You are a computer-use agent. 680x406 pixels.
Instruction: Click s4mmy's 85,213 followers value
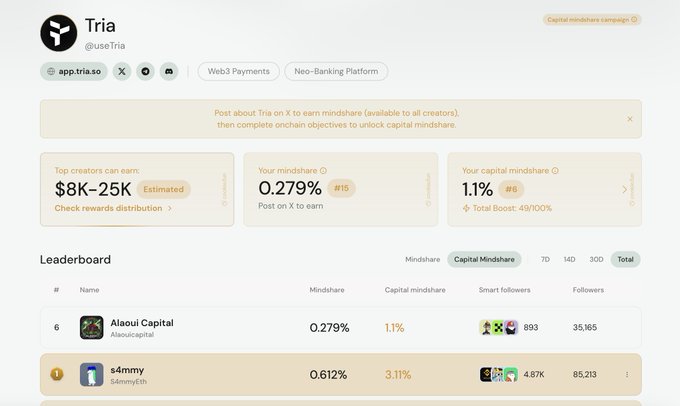coord(585,374)
